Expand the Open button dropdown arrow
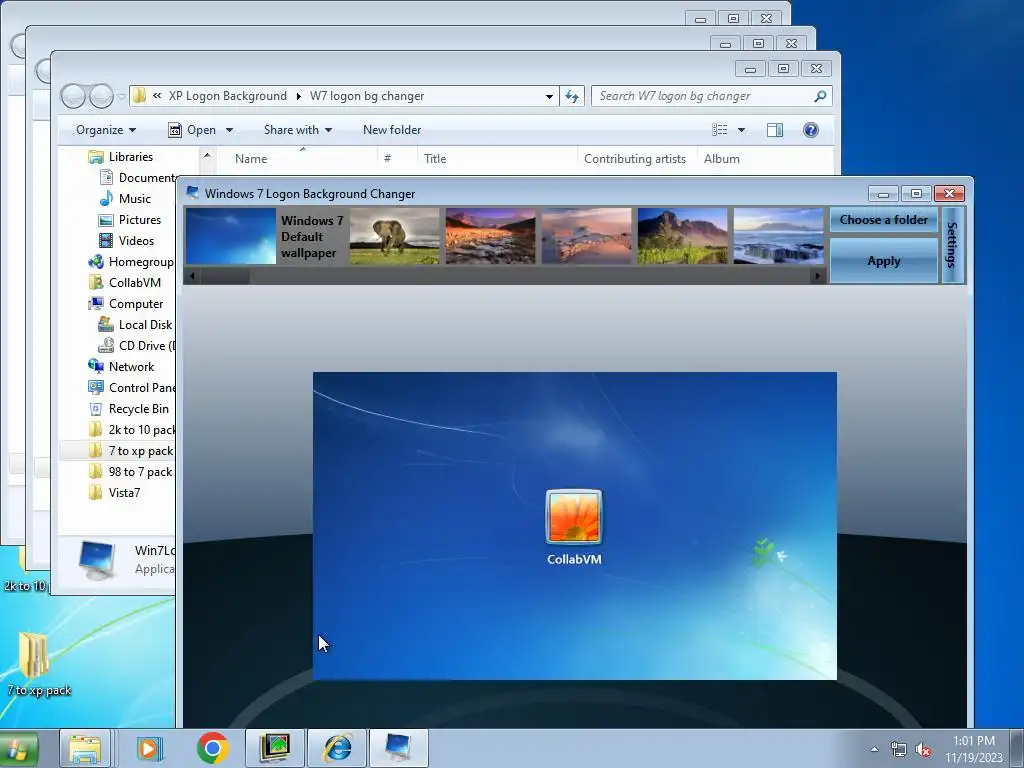1024x768 pixels. pyautogui.click(x=229, y=130)
